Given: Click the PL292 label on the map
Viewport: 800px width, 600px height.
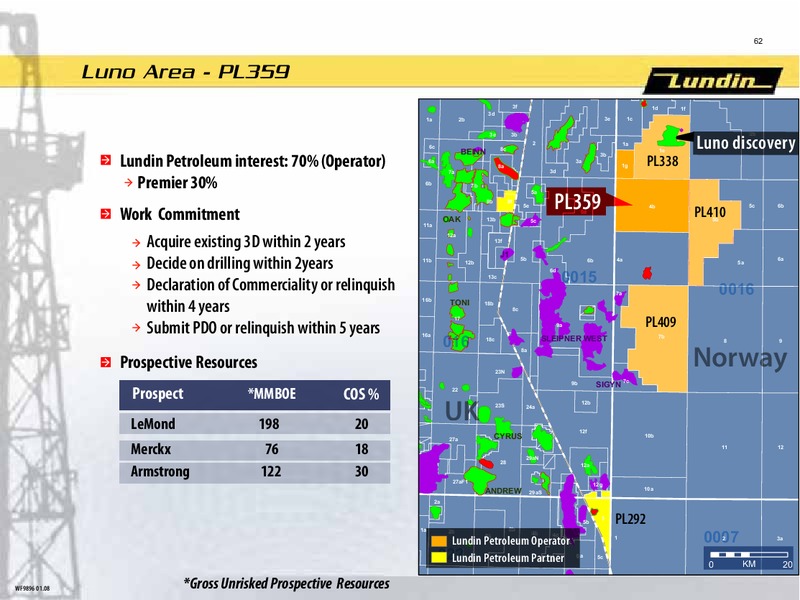Looking at the screenshot, I should pos(630,519).
